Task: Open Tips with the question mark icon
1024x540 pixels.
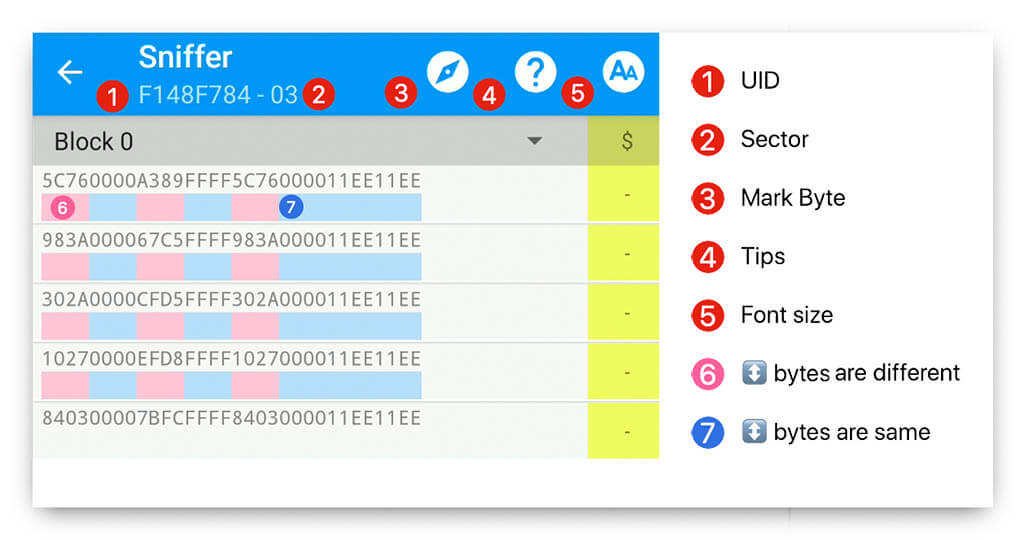Action: click(x=535, y=72)
